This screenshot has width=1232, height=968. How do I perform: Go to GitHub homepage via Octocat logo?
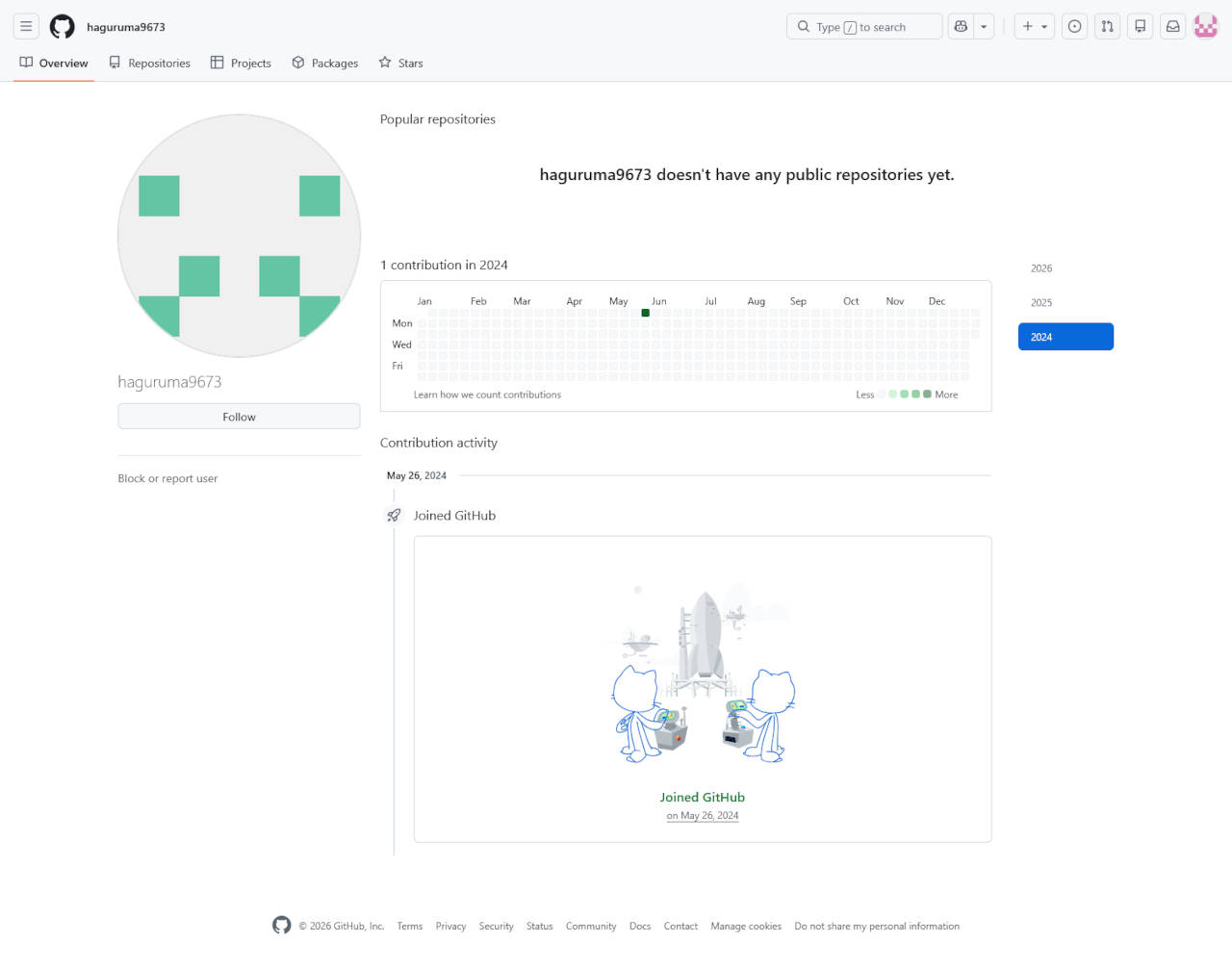(63, 27)
